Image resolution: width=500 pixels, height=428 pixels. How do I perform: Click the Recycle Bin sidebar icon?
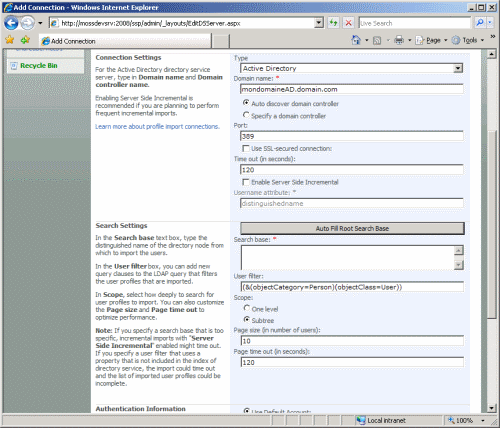[14, 66]
